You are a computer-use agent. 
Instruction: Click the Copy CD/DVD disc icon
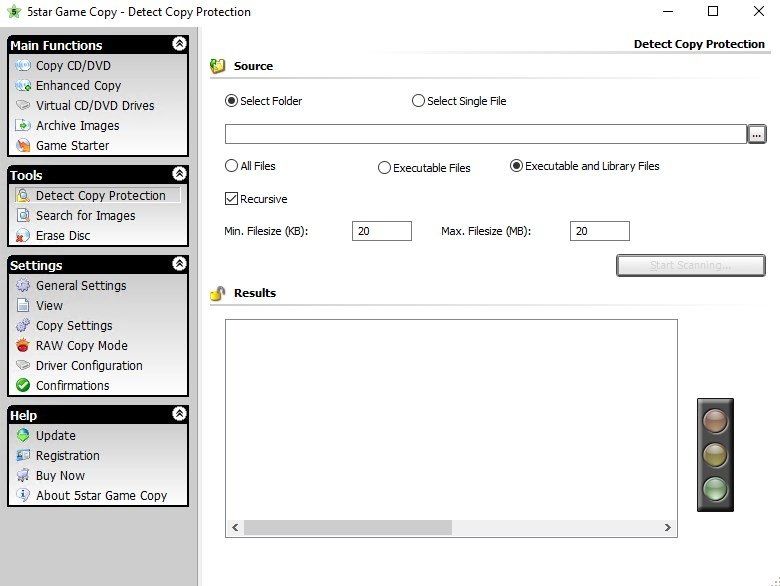[x=23, y=66]
